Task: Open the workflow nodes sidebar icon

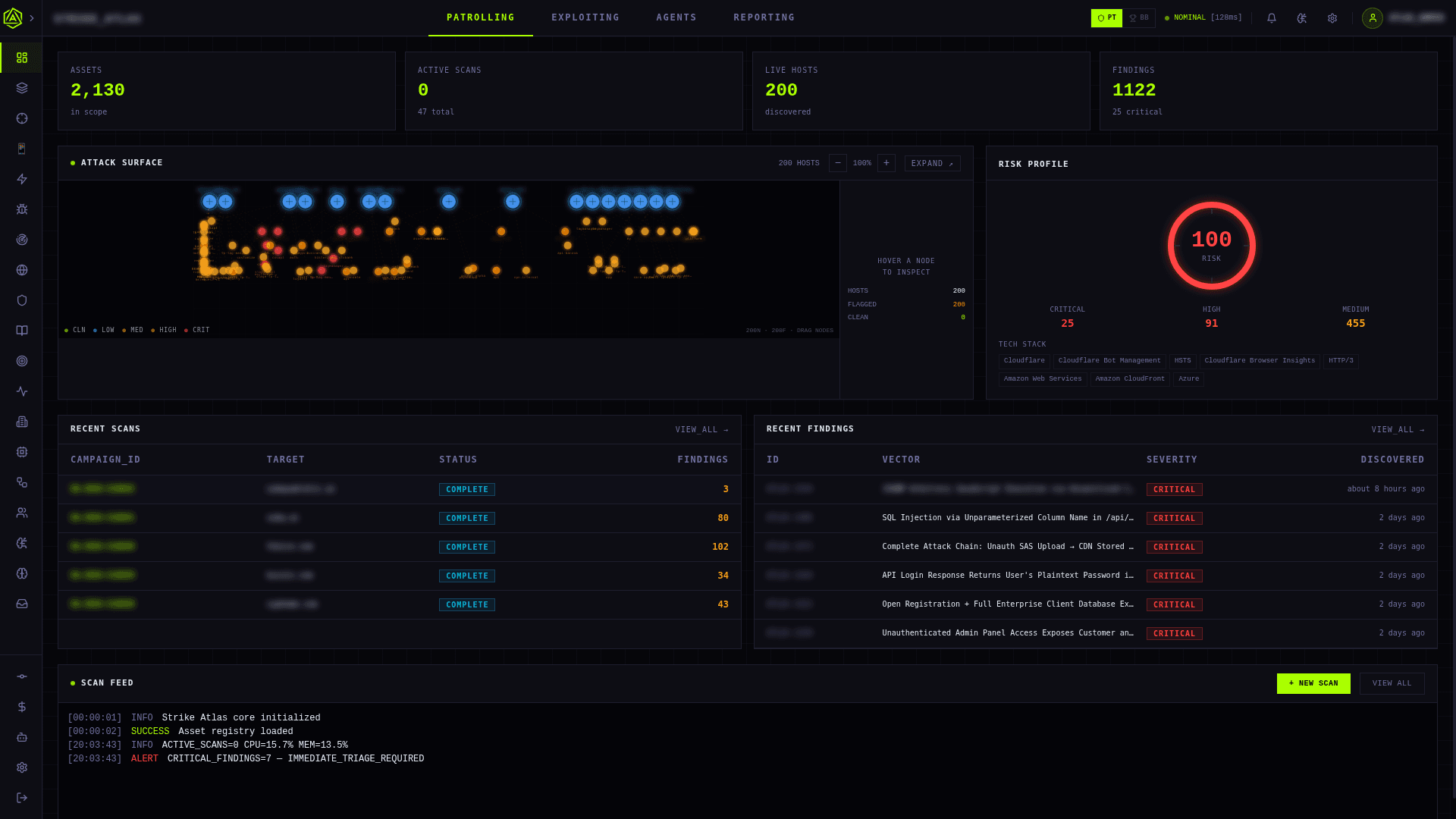Action: tap(22, 482)
